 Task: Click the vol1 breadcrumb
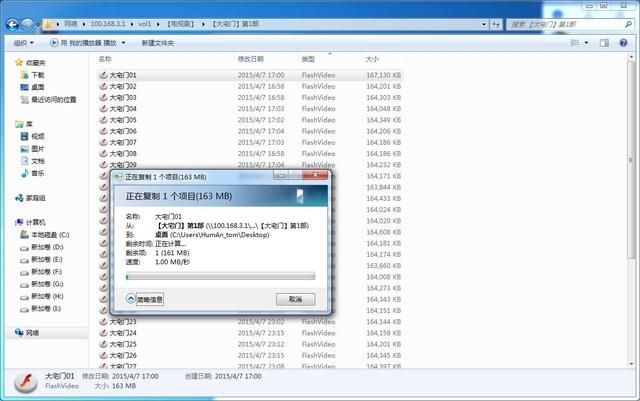click(x=144, y=24)
